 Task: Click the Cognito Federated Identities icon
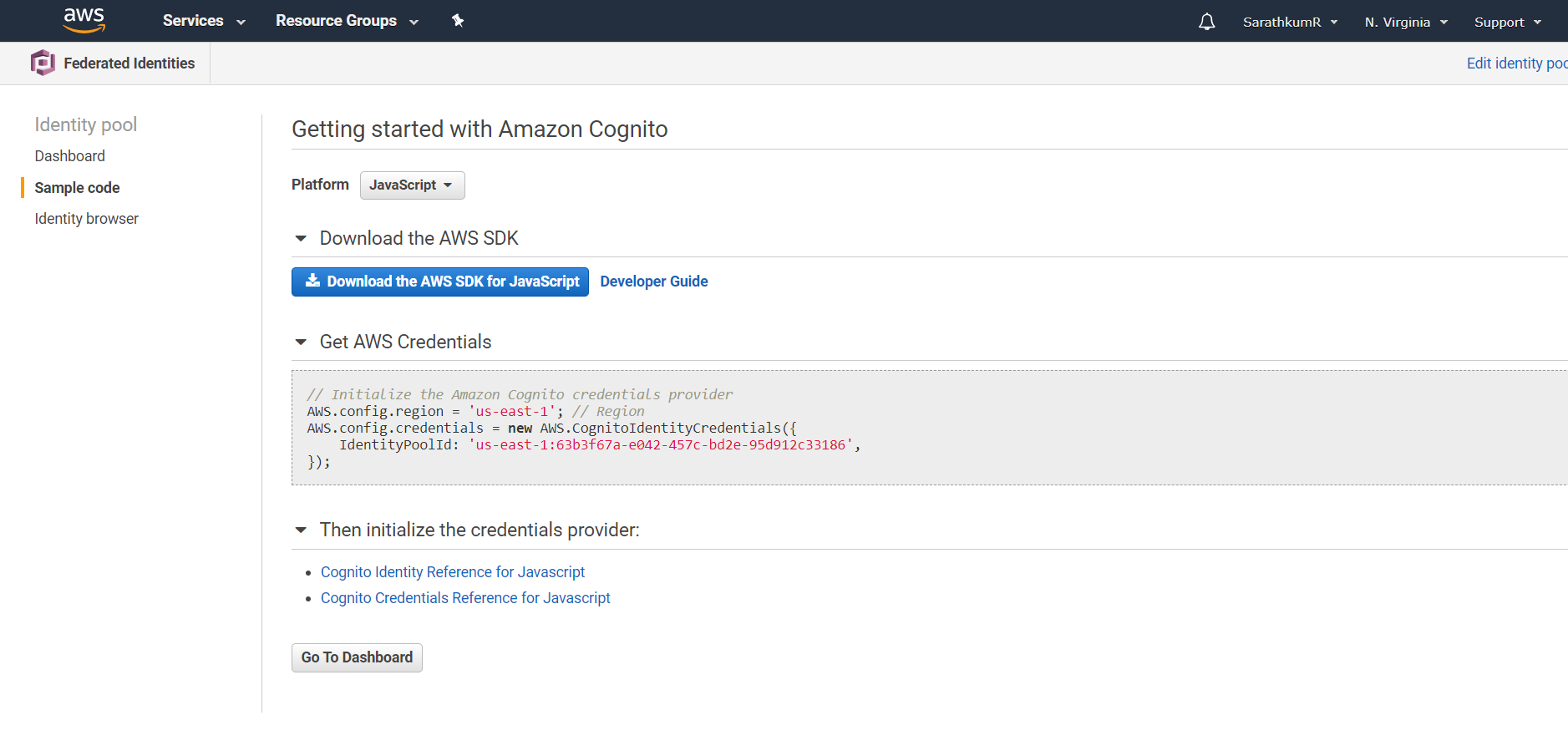(43, 63)
